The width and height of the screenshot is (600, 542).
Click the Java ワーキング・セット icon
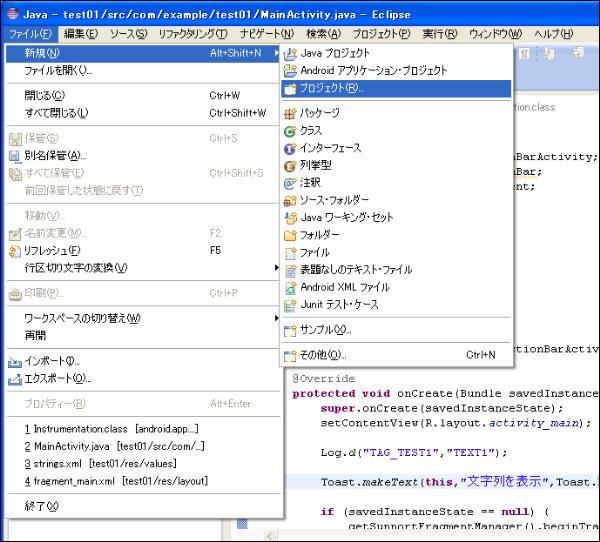coord(290,218)
